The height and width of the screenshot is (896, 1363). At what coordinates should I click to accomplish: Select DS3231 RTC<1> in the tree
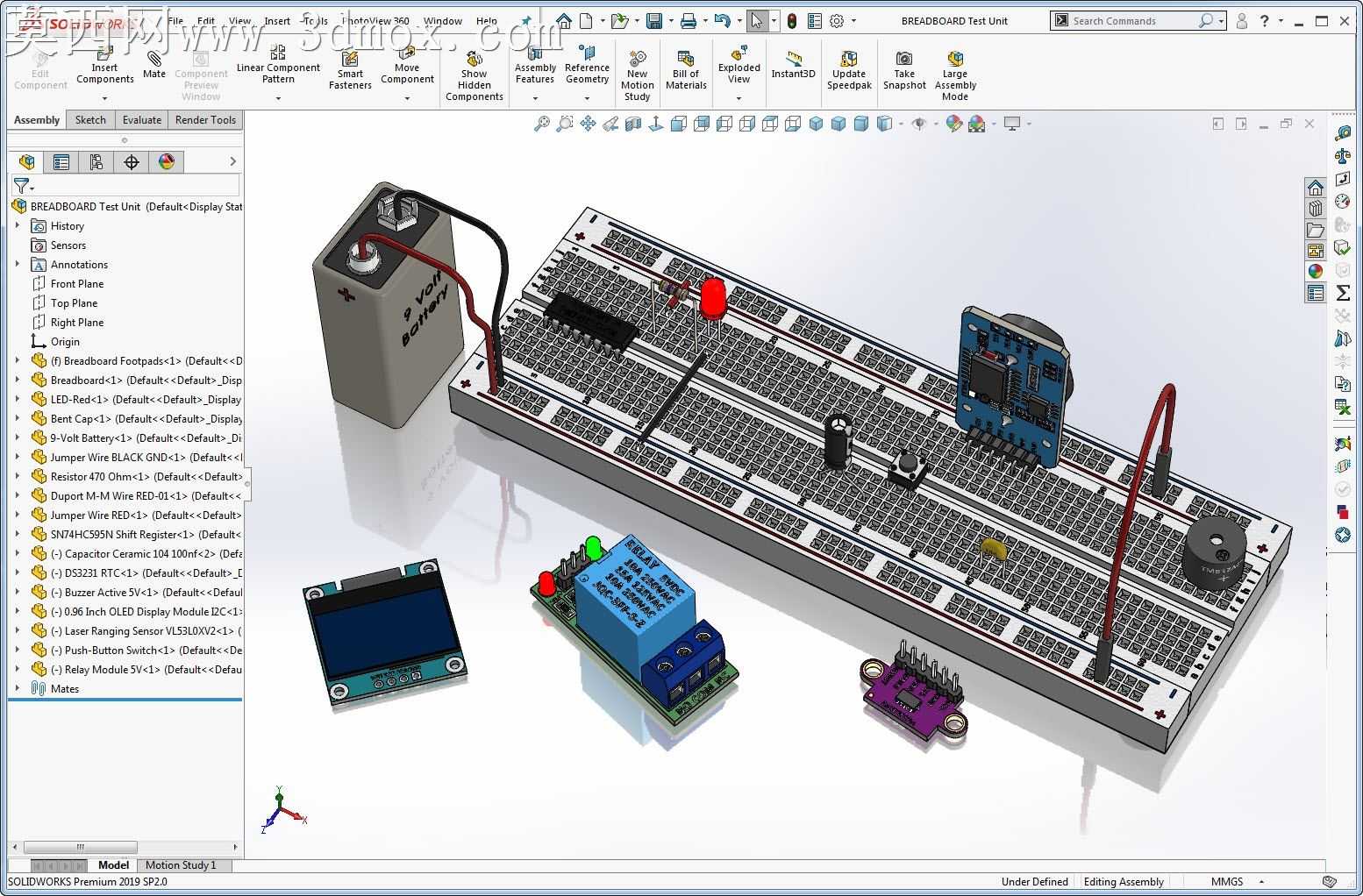136,573
